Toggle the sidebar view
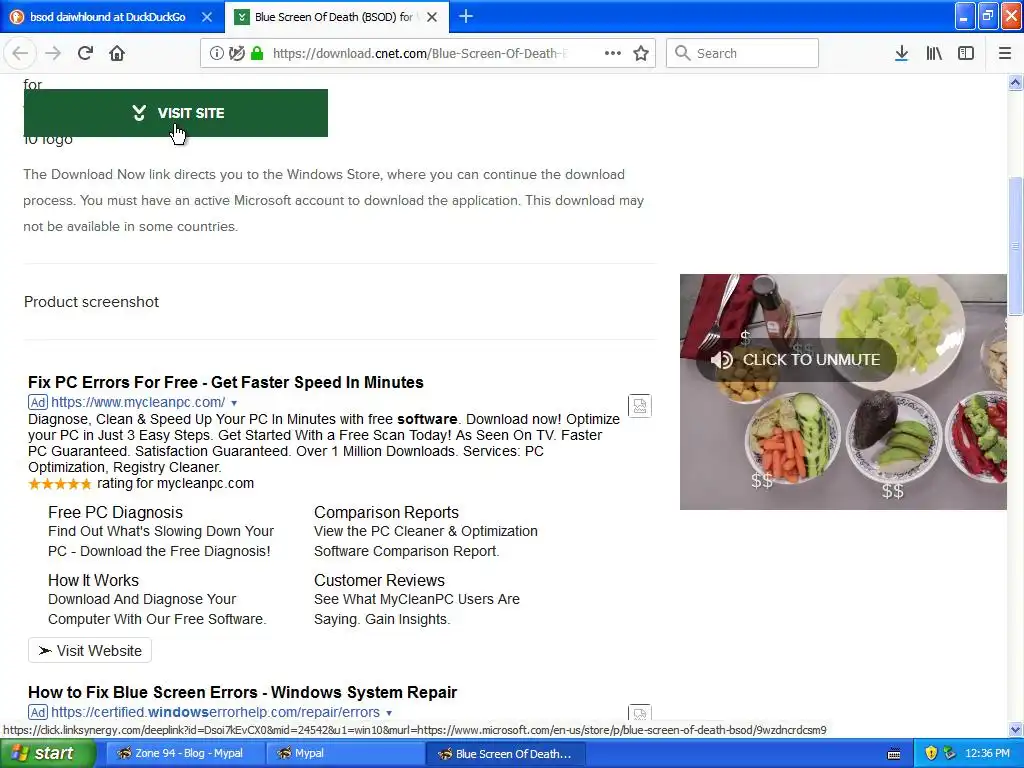 coord(966,53)
